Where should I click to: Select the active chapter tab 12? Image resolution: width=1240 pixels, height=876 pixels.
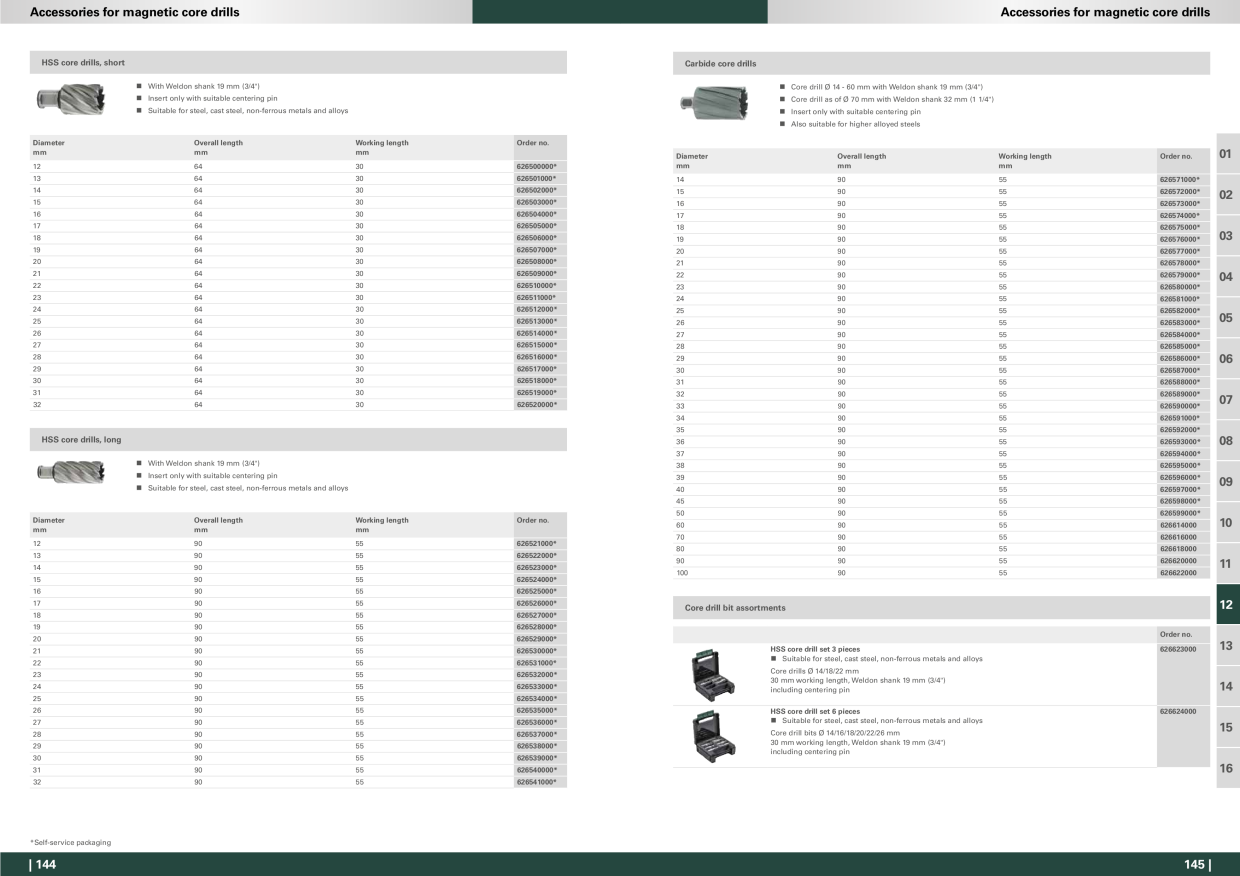[x=1227, y=605]
